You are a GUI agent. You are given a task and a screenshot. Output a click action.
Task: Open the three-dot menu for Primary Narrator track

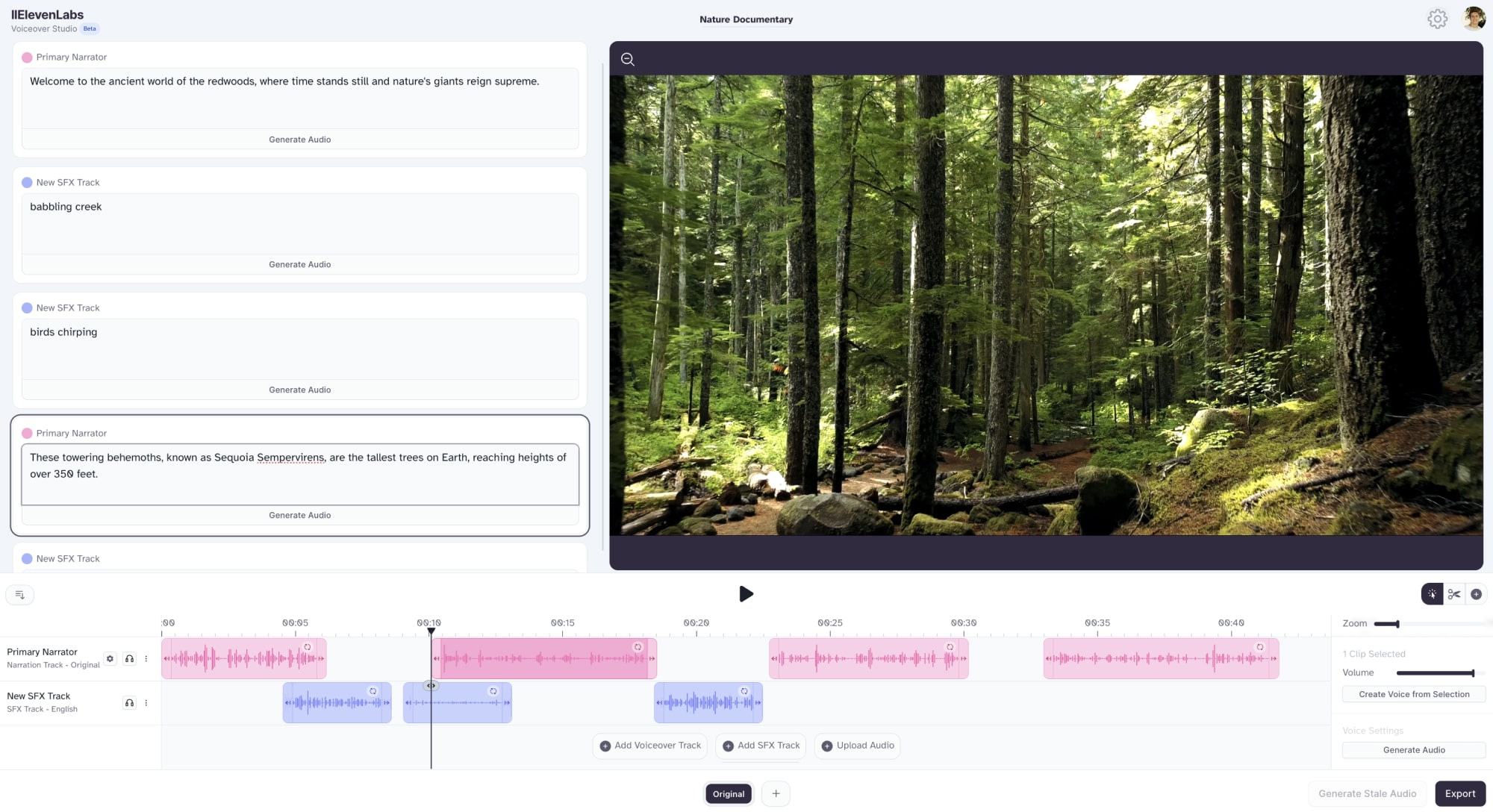[x=146, y=659]
